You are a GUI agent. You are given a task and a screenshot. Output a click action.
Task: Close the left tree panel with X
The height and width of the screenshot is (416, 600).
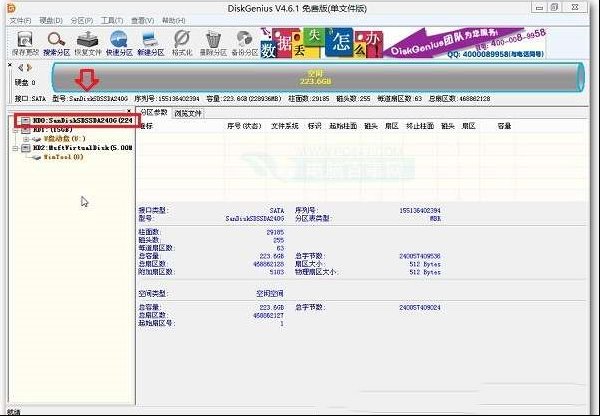tap(129, 111)
